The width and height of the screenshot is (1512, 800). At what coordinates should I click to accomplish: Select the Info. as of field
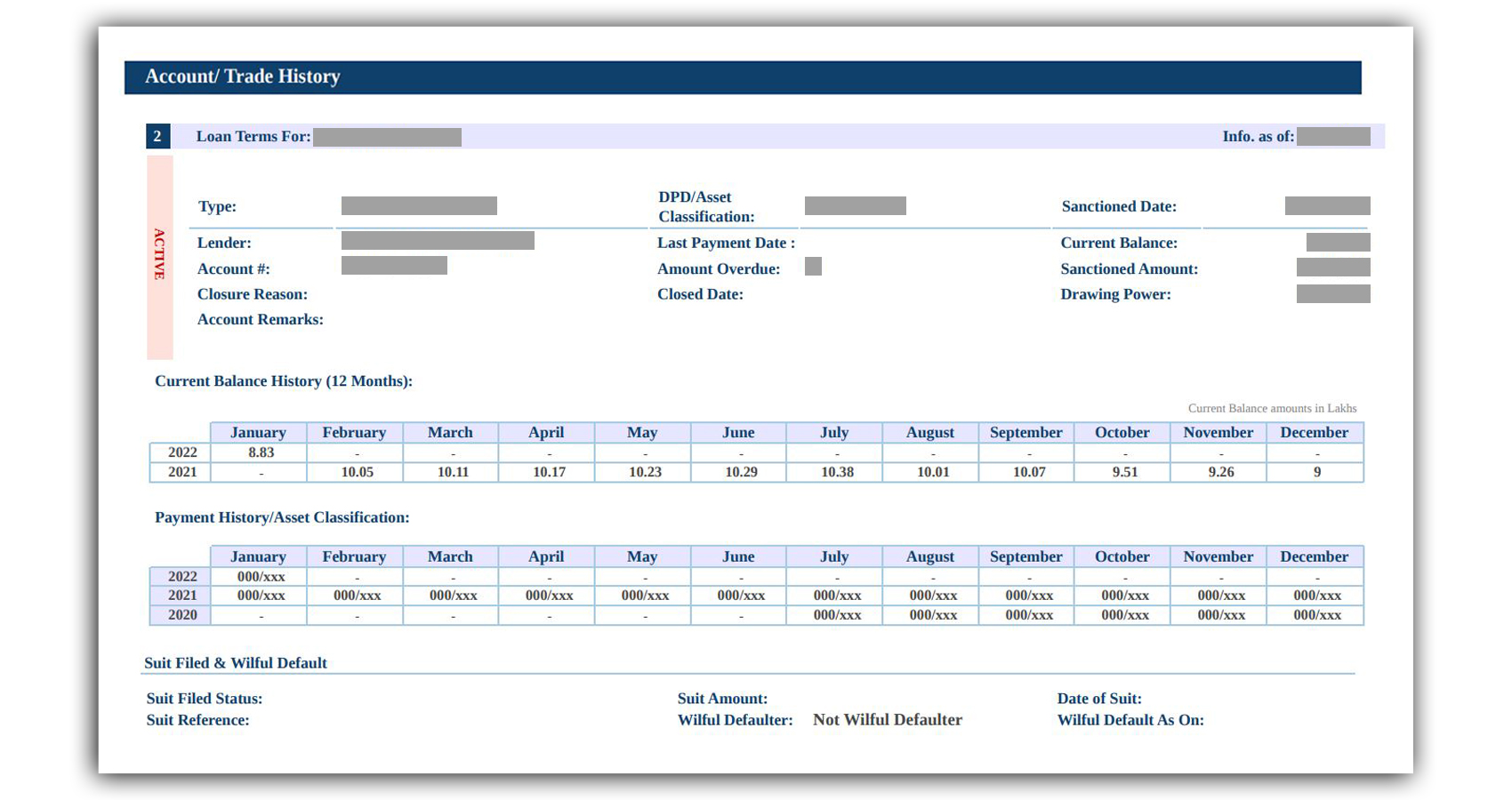[x=1258, y=136]
